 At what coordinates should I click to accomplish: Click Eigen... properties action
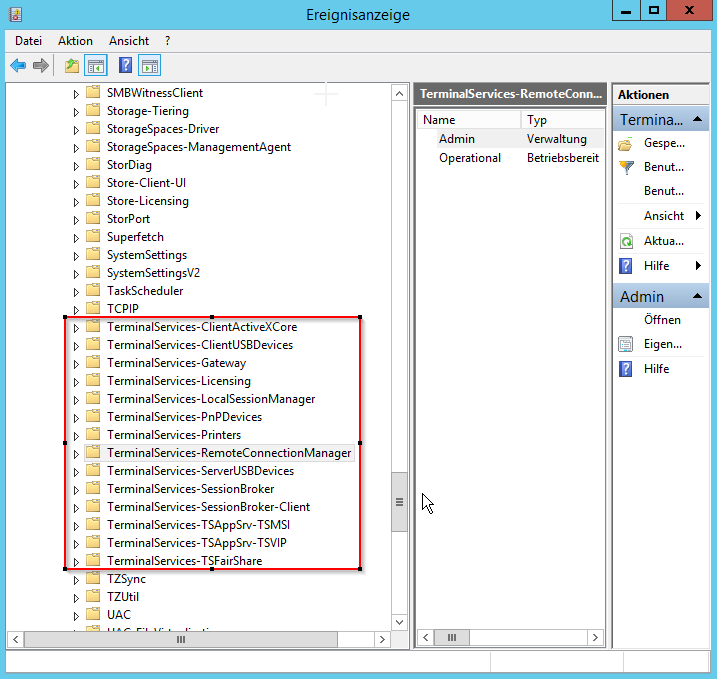point(663,344)
